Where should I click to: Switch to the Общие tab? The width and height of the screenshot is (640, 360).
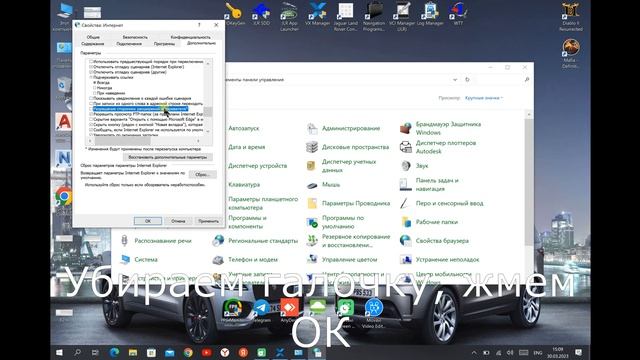93,37
